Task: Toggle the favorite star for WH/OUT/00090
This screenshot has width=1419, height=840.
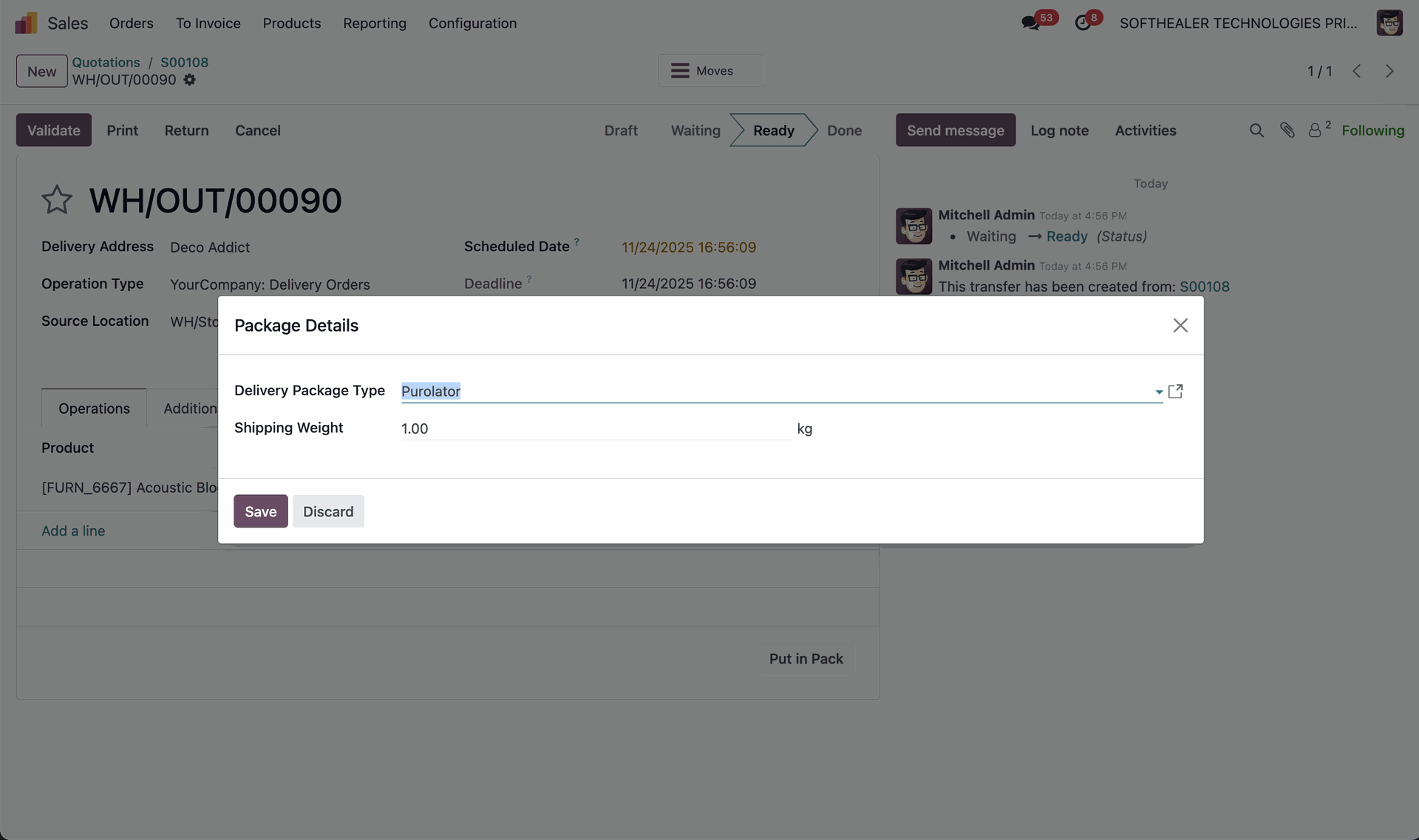Action: (57, 200)
